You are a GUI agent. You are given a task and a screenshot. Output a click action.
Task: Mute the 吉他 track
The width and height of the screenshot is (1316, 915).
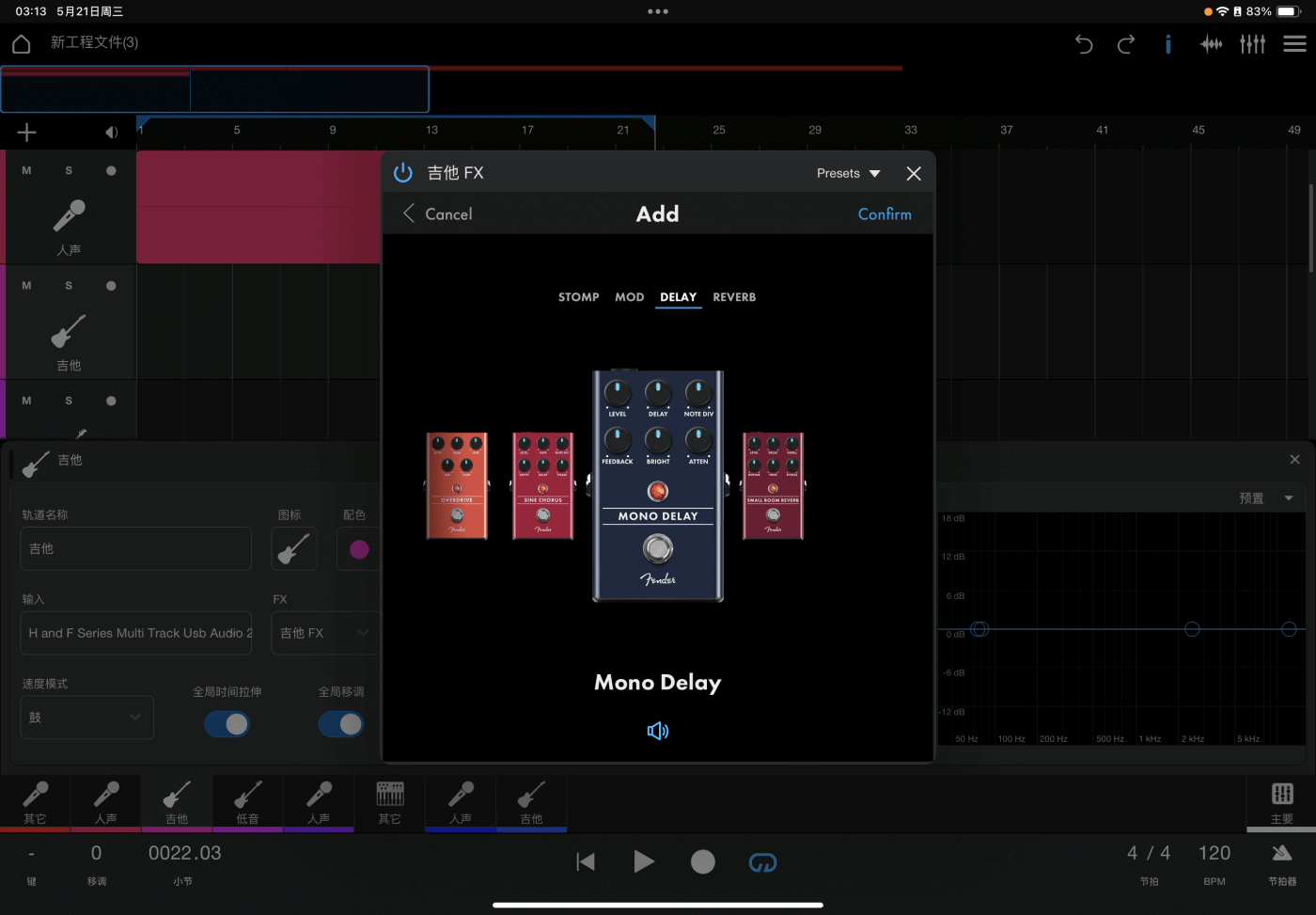click(x=26, y=286)
